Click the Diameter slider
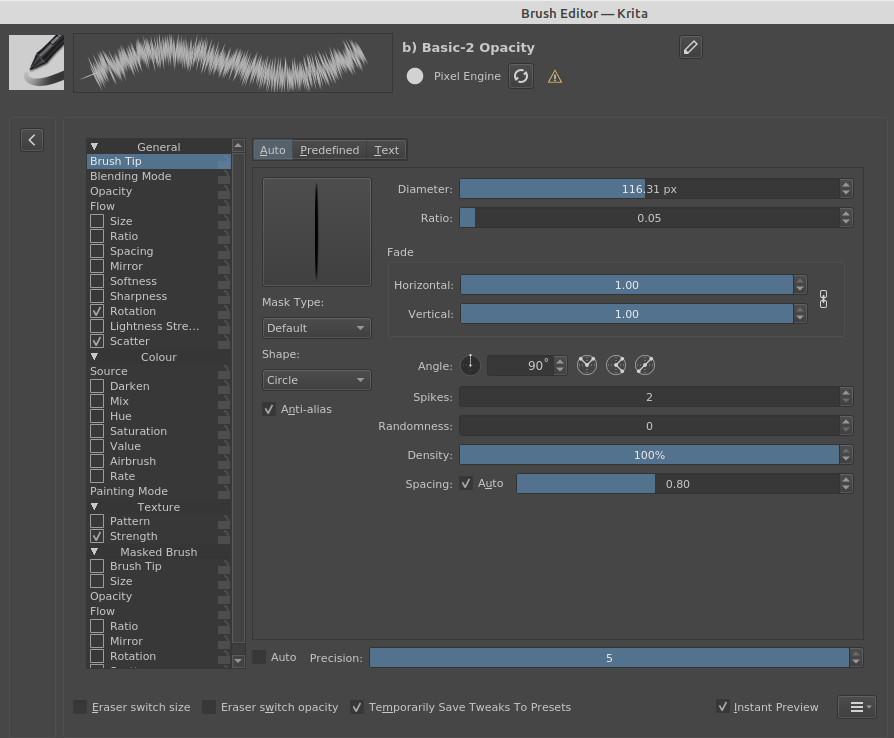Viewport: 894px width, 738px height. (648, 188)
